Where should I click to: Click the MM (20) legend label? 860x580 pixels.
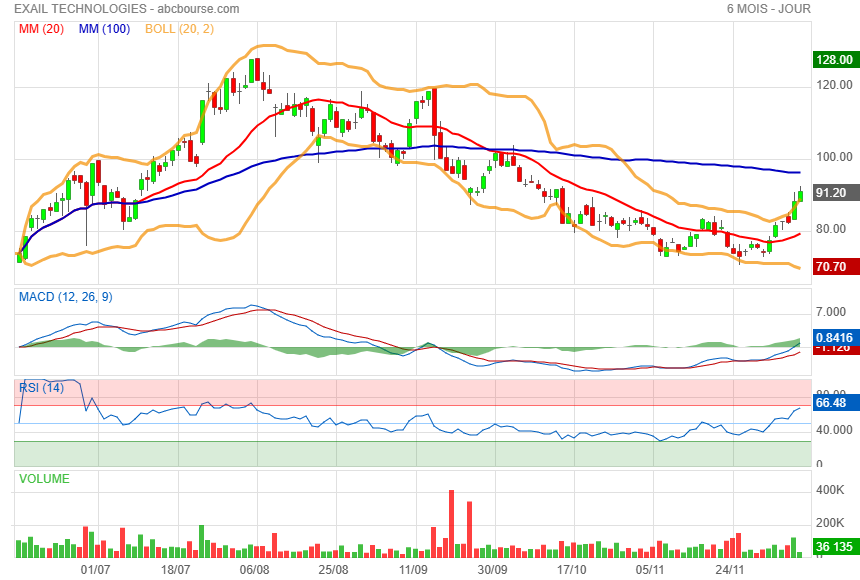41,29
